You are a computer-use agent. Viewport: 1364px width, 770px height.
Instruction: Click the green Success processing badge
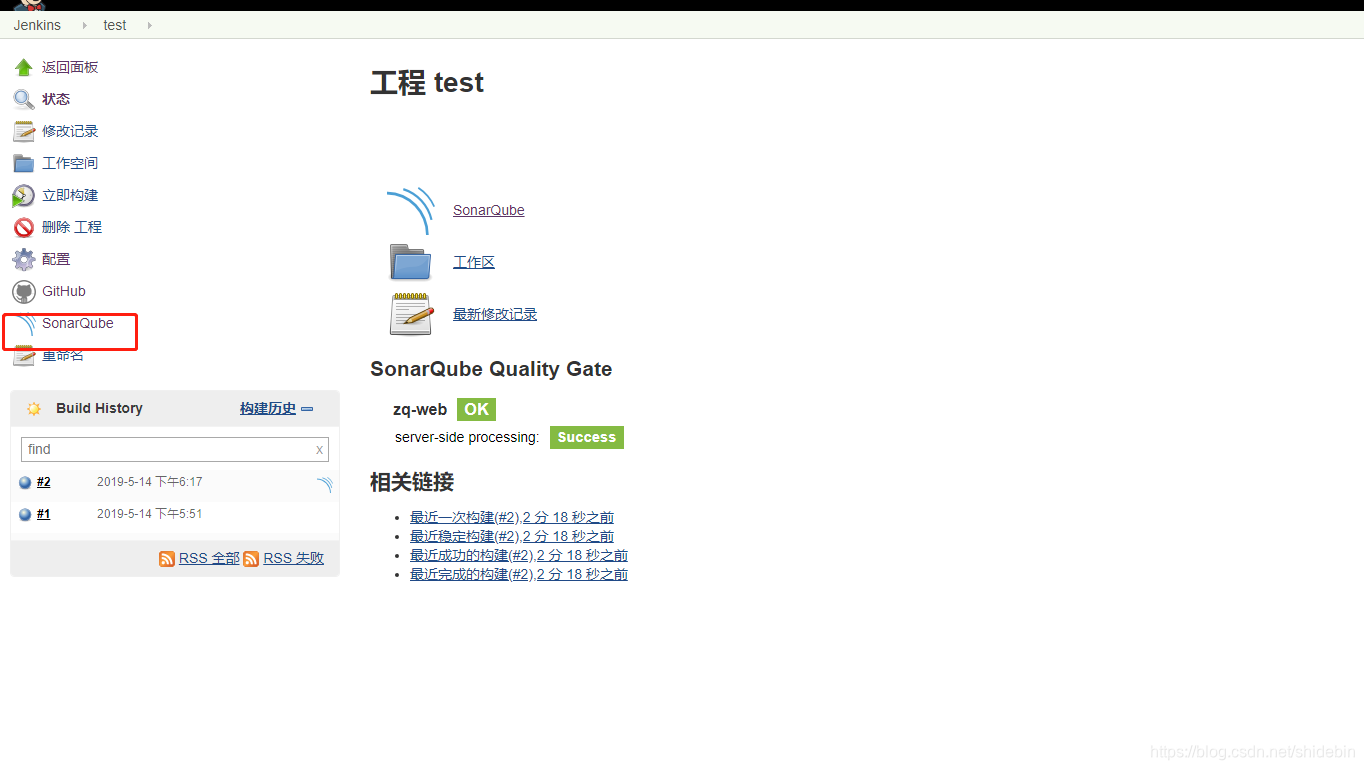[587, 437]
